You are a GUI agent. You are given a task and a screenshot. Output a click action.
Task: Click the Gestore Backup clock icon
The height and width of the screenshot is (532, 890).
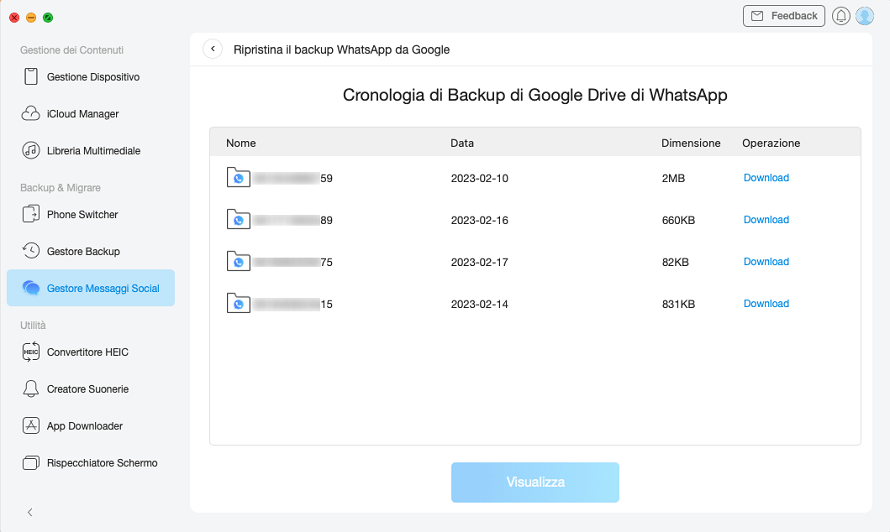[x=31, y=251]
